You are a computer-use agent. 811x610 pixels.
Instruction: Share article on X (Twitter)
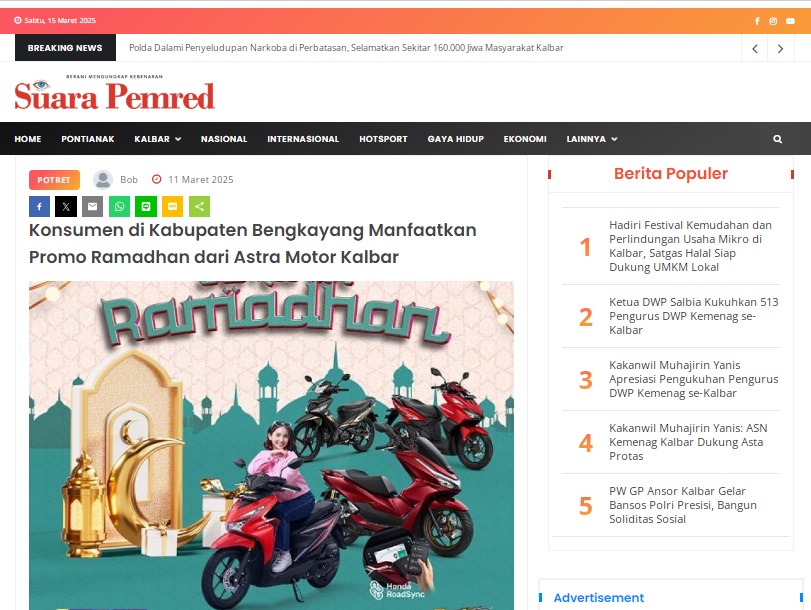(66, 206)
